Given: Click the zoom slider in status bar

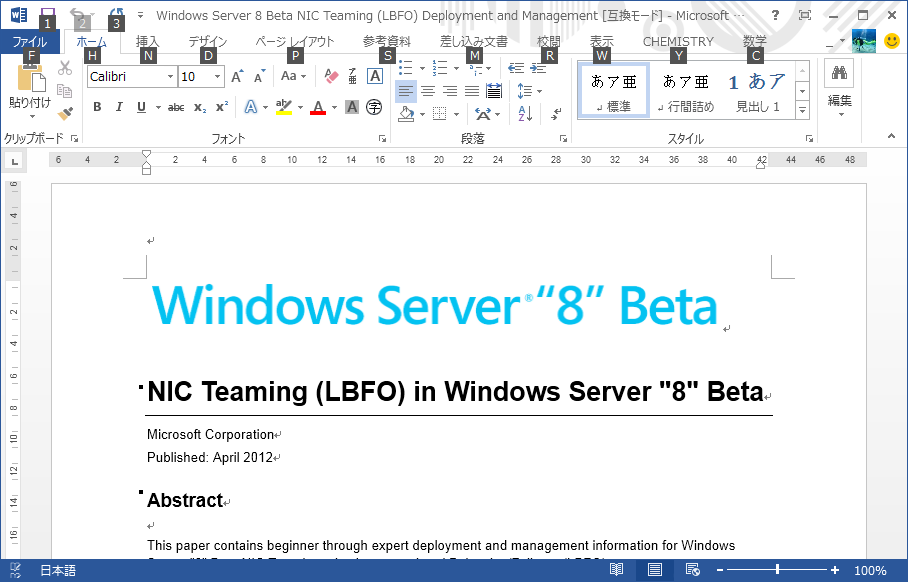Looking at the screenshot, I should click(776, 570).
